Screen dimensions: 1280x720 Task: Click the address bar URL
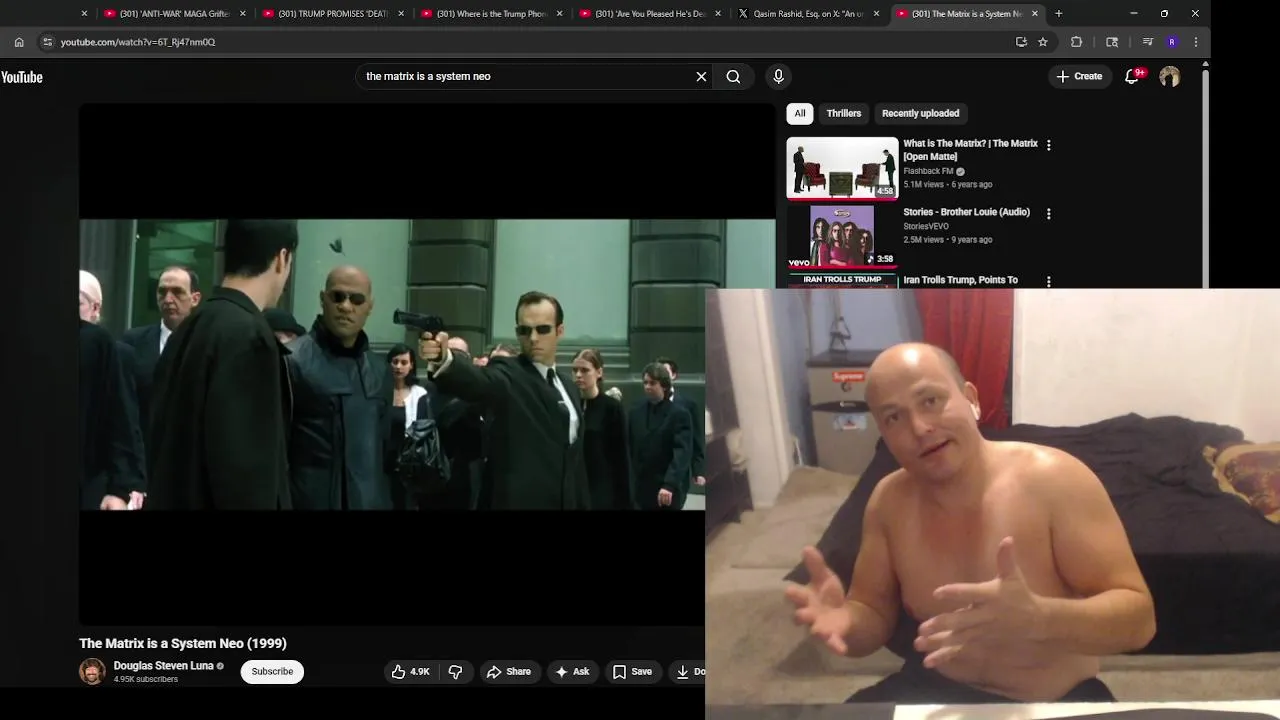pos(138,42)
